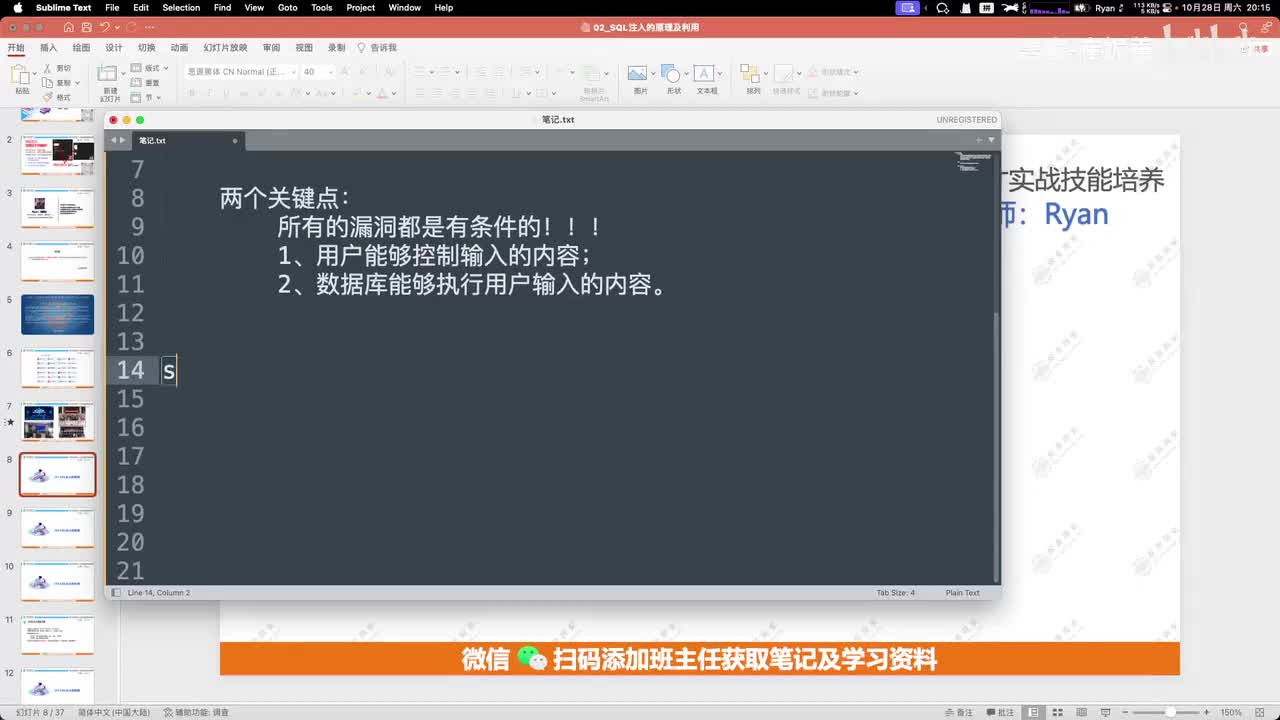1280x720 pixels.
Task: Click the Sublime tab forward arrow
Action: click(x=124, y=140)
